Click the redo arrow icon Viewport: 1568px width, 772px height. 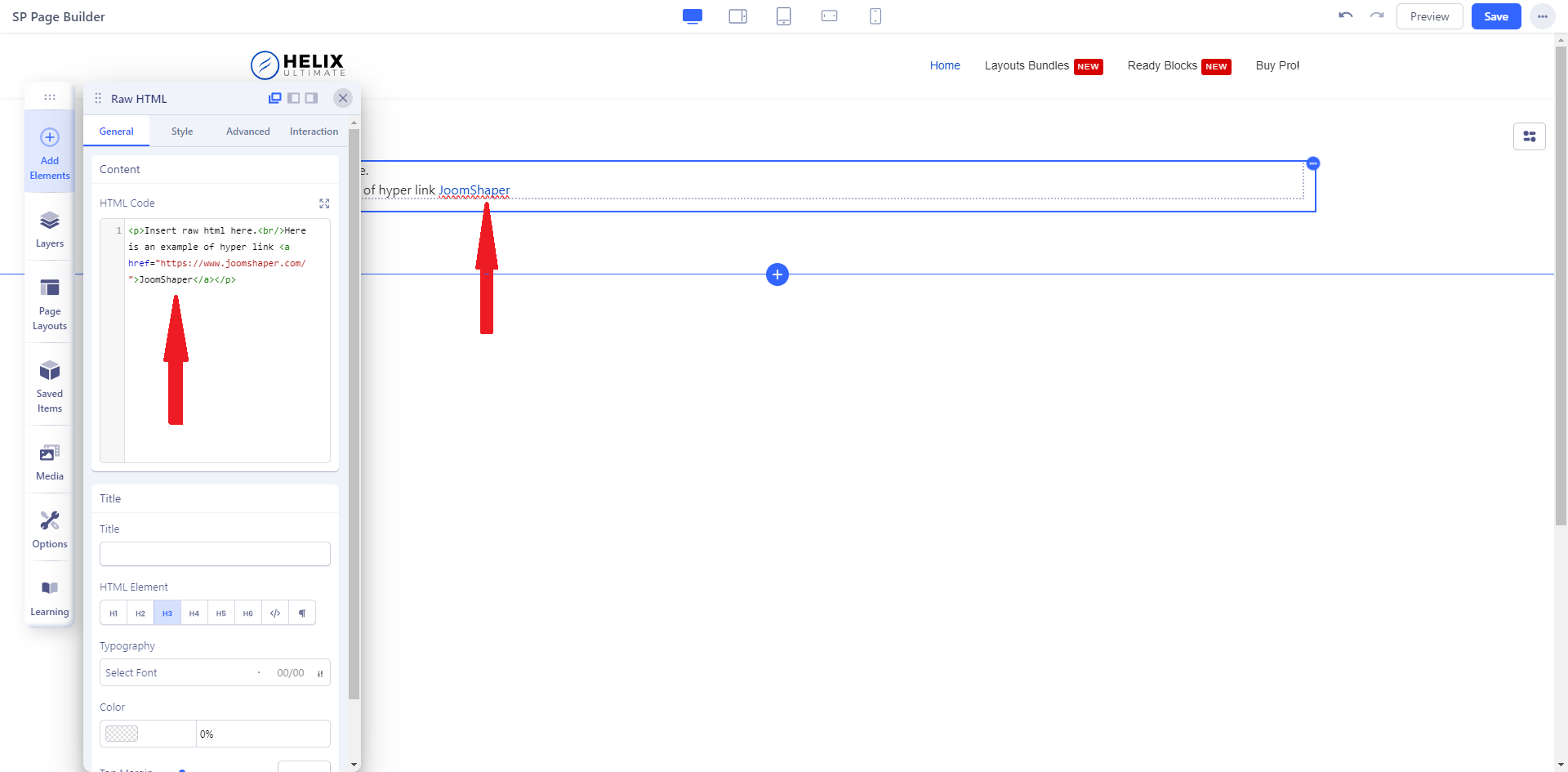tap(1377, 16)
